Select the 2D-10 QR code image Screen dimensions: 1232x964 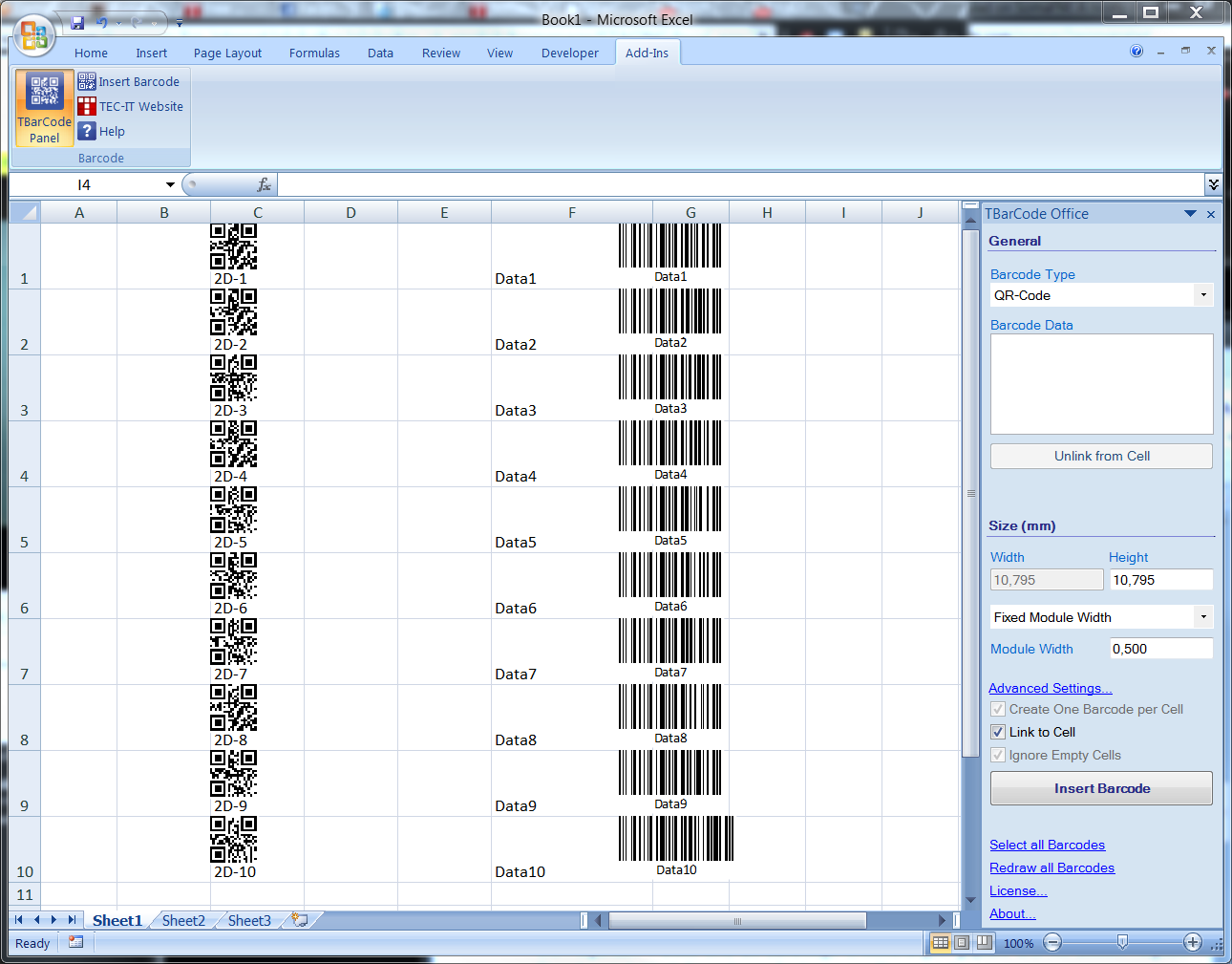click(x=234, y=840)
